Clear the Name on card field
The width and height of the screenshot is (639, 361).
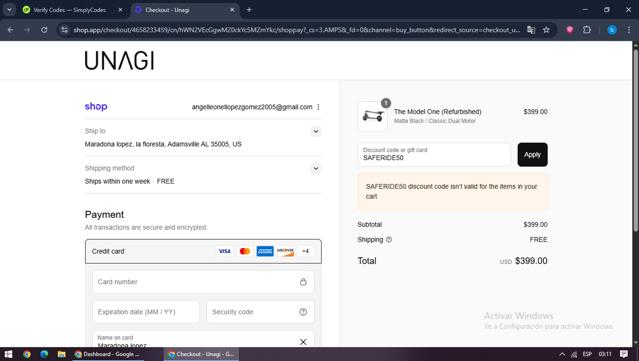[303, 342]
